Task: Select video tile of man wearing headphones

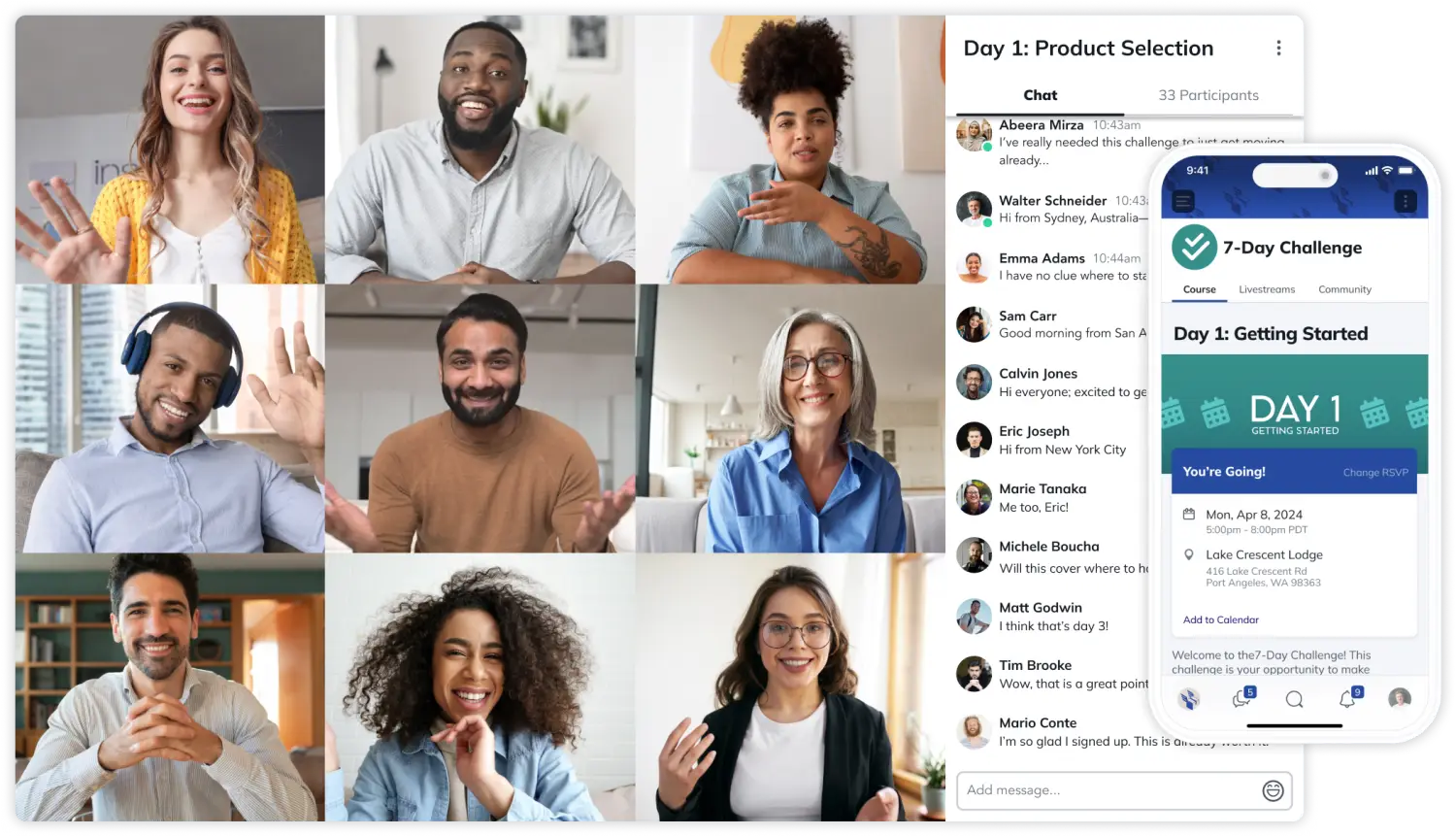Action: [x=170, y=418]
